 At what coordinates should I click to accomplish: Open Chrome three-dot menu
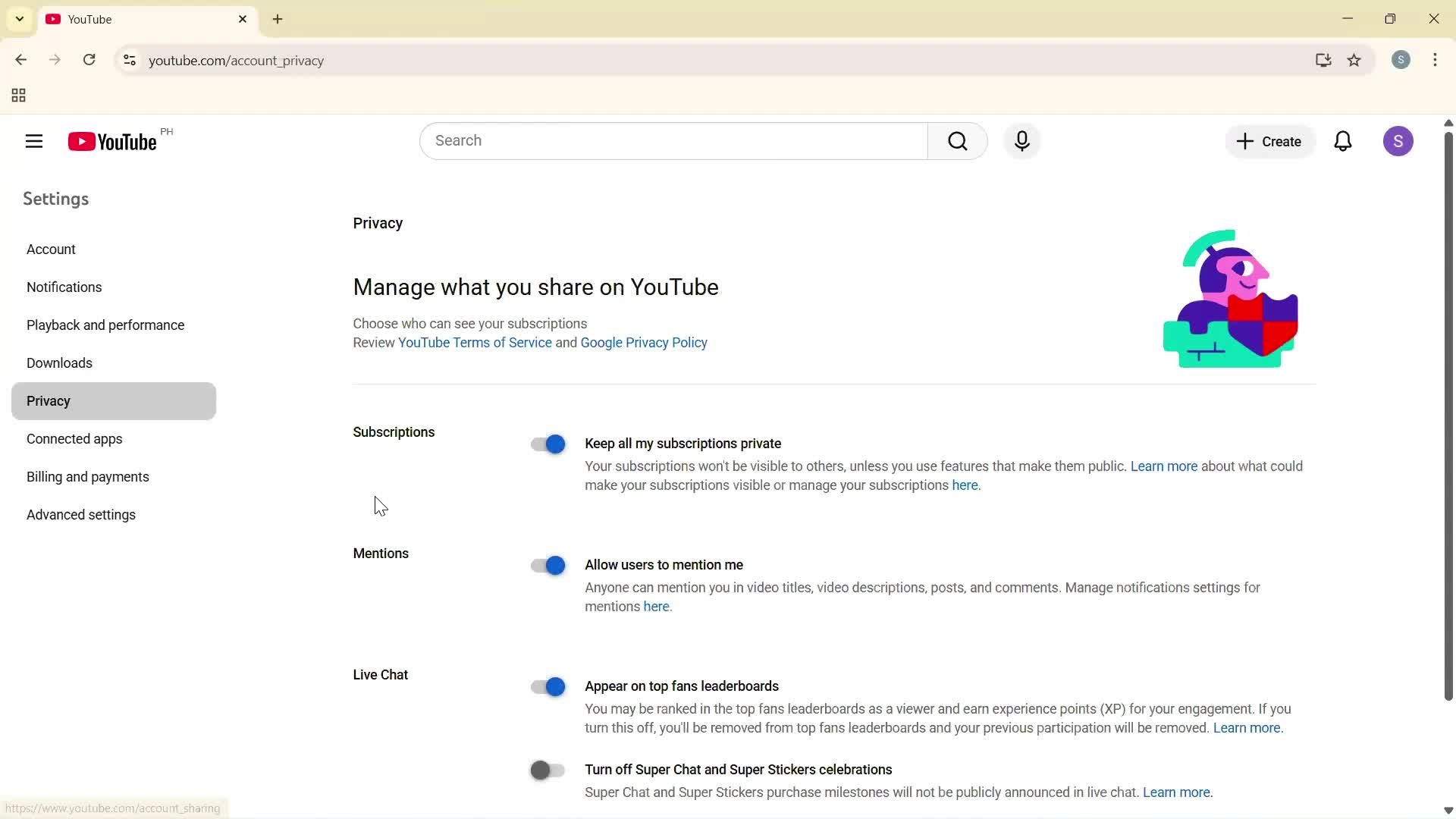[1435, 61]
